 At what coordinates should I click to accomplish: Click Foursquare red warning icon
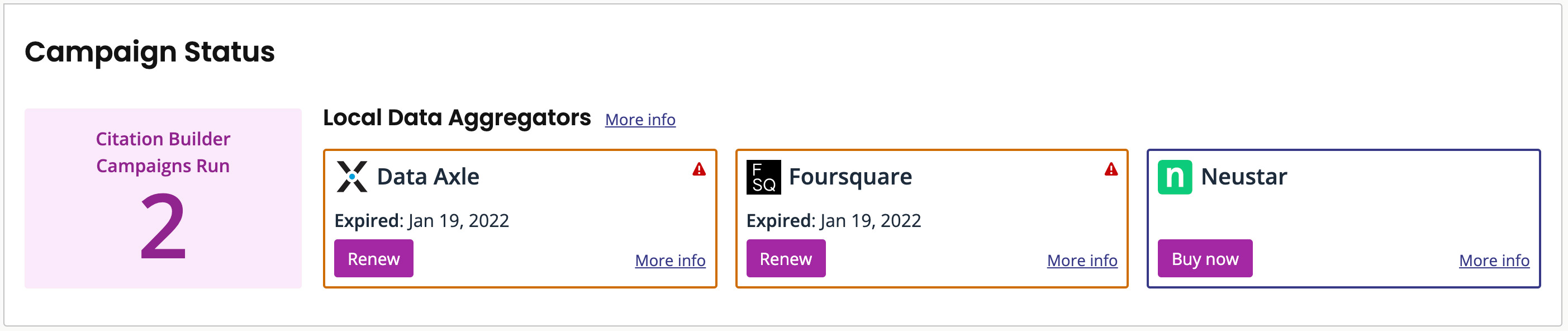click(x=1111, y=169)
